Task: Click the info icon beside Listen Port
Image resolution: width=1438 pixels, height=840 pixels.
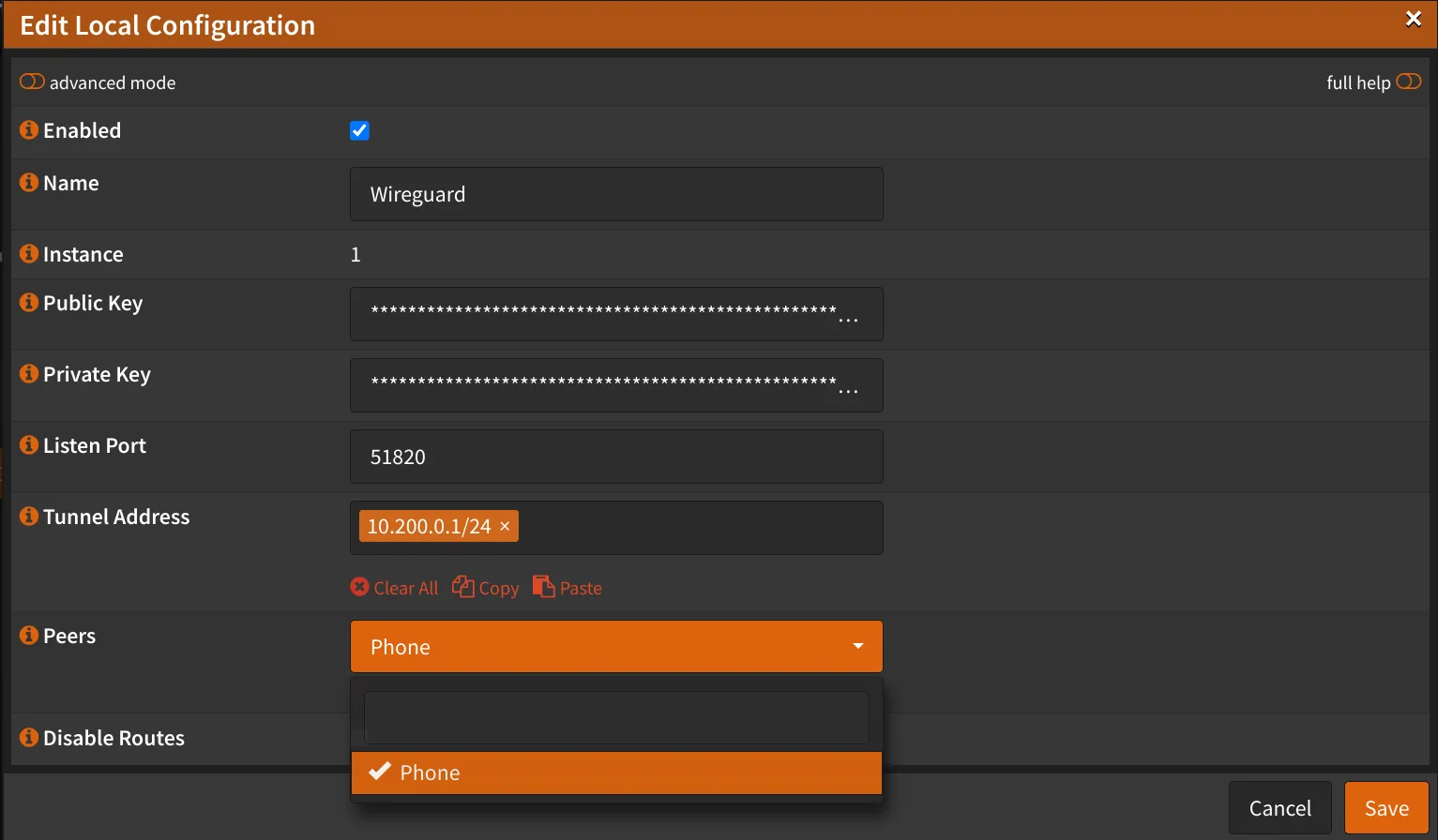Action: 27,445
